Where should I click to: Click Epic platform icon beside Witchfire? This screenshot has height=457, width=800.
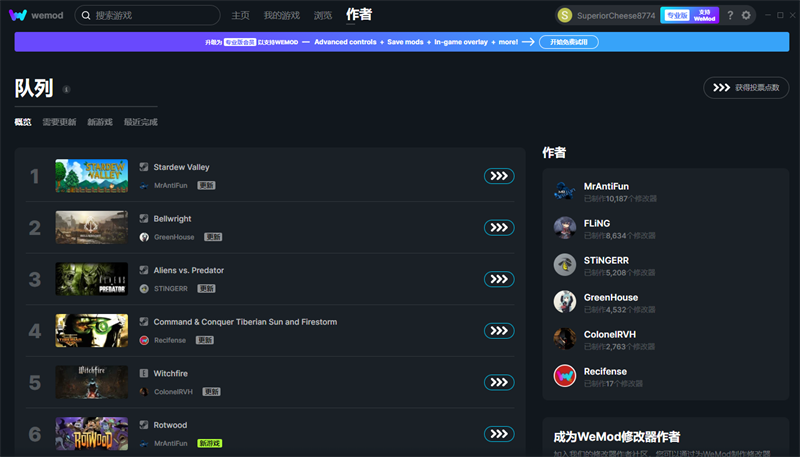144,373
